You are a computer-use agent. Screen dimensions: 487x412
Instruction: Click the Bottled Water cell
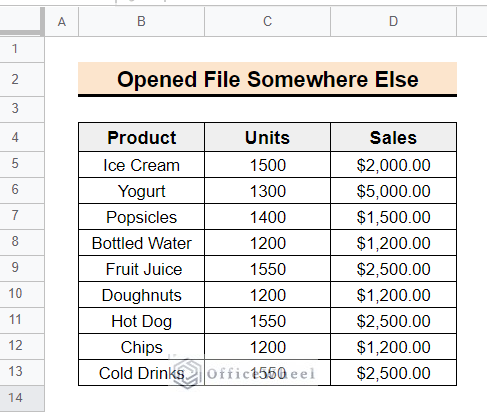141,243
